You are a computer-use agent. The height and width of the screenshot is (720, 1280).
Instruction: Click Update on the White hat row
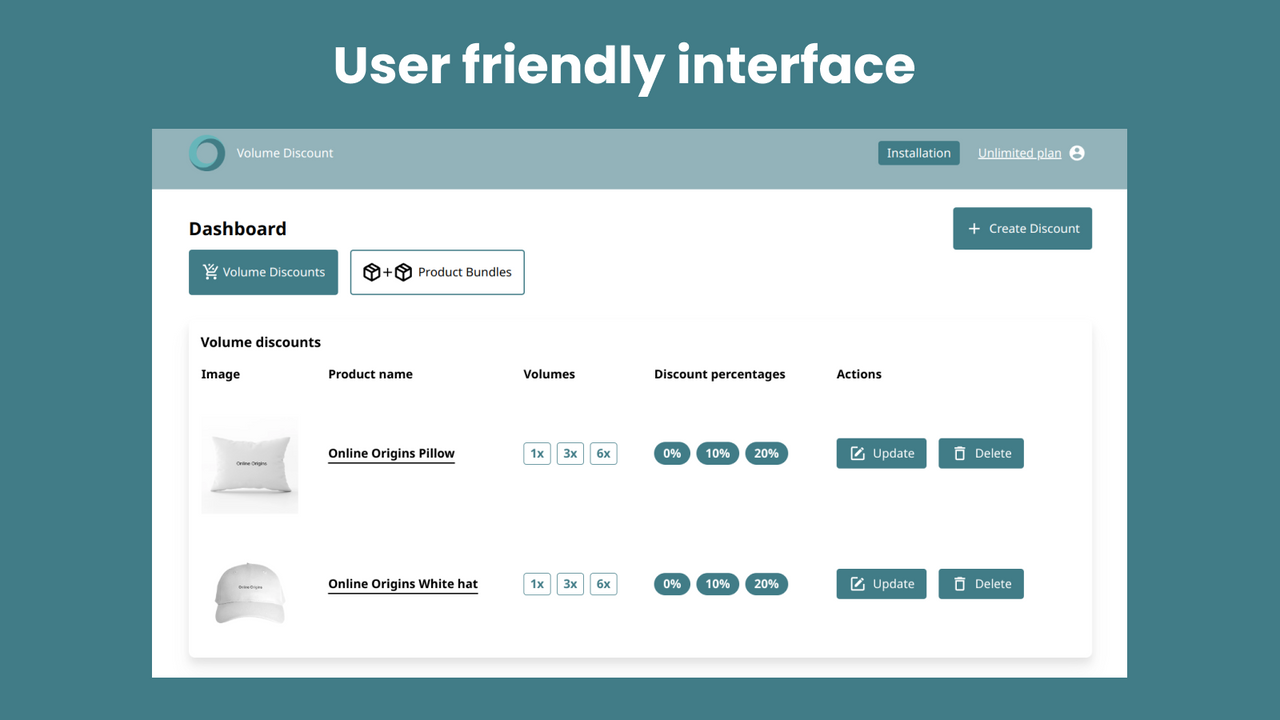(881, 583)
